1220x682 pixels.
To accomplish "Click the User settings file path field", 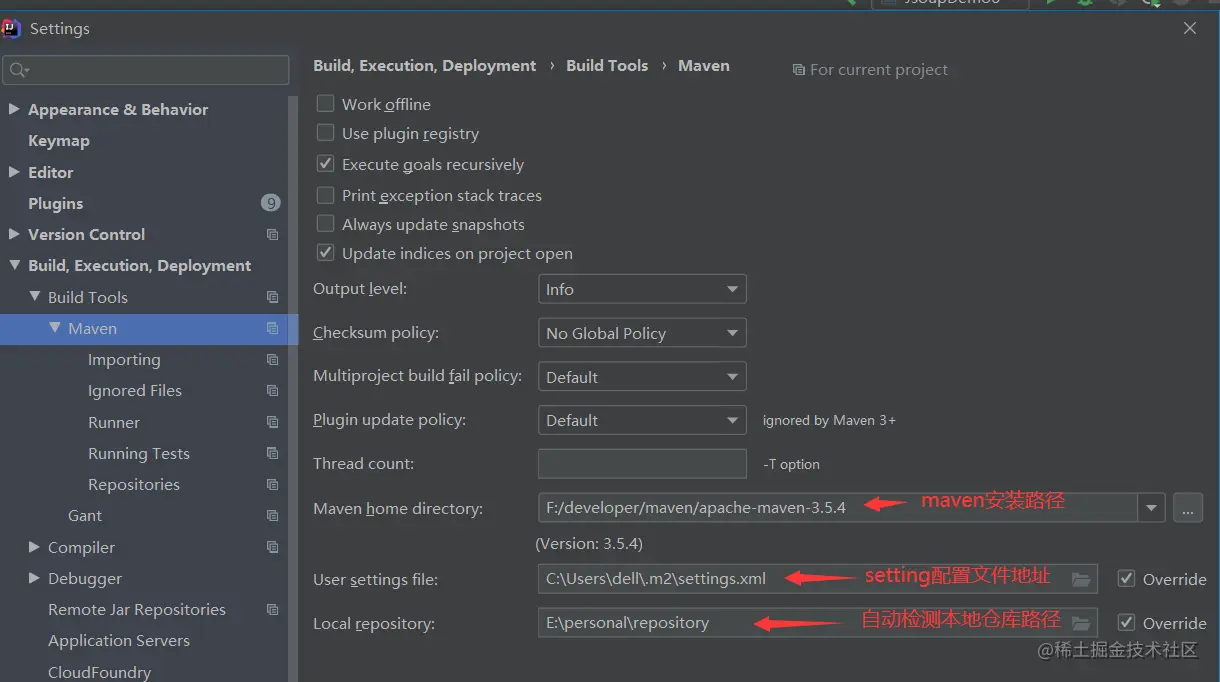I will pyautogui.click(x=817, y=579).
